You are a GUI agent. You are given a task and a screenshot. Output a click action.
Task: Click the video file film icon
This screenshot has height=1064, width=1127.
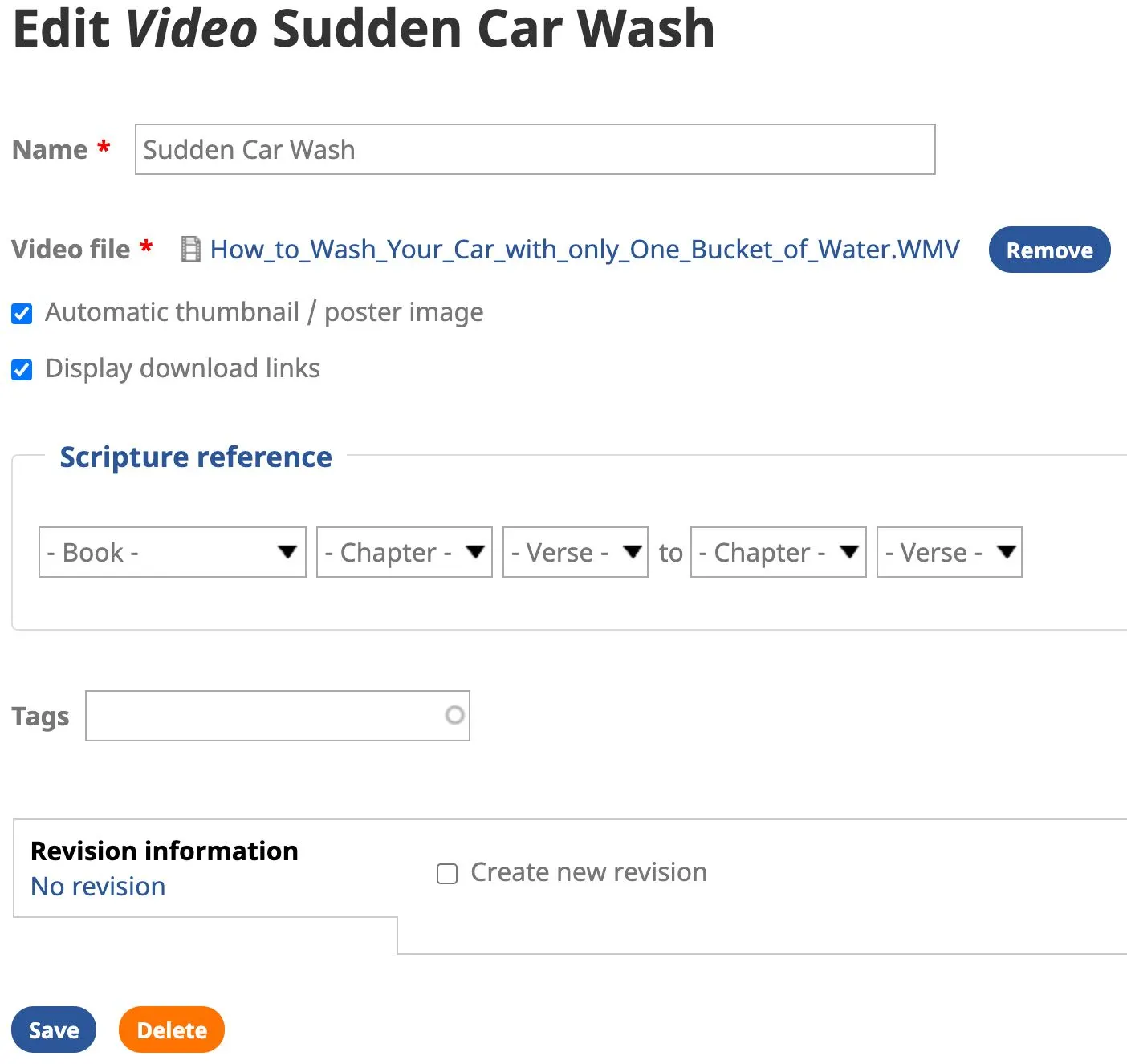tap(190, 250)
